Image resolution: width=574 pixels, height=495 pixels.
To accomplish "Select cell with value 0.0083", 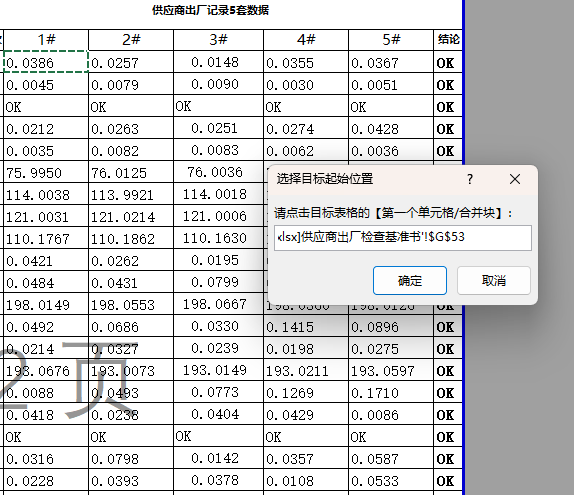I will click(x=218, y=150).
